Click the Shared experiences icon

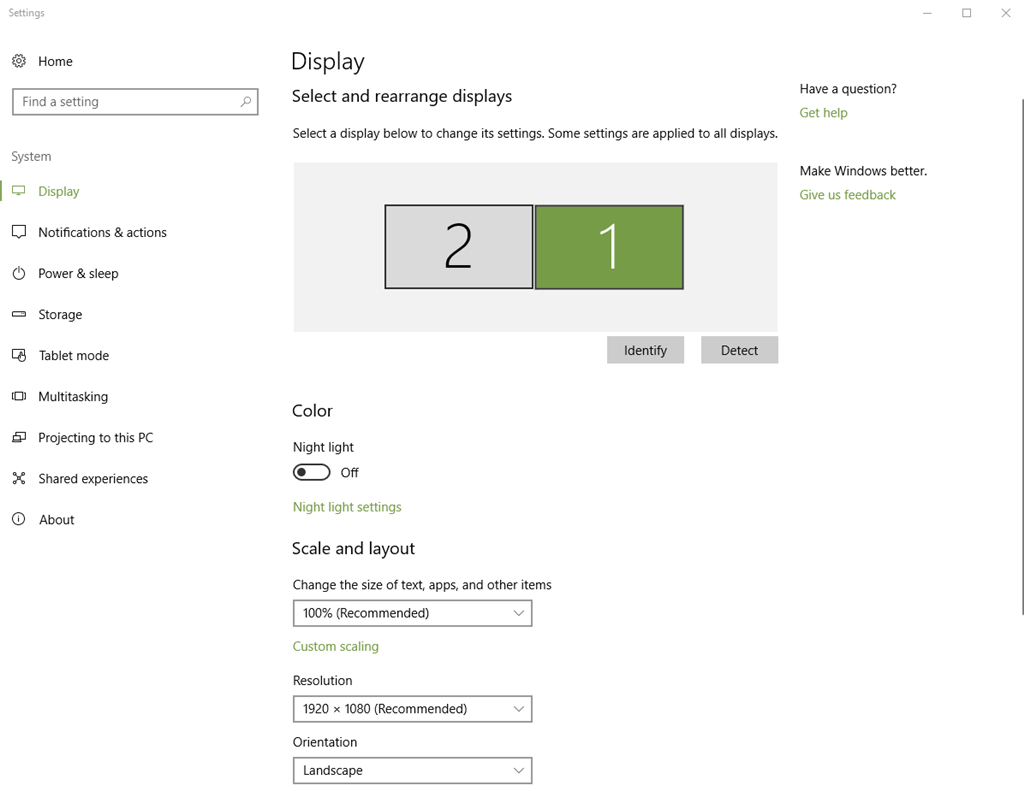[x=19, y=478]
